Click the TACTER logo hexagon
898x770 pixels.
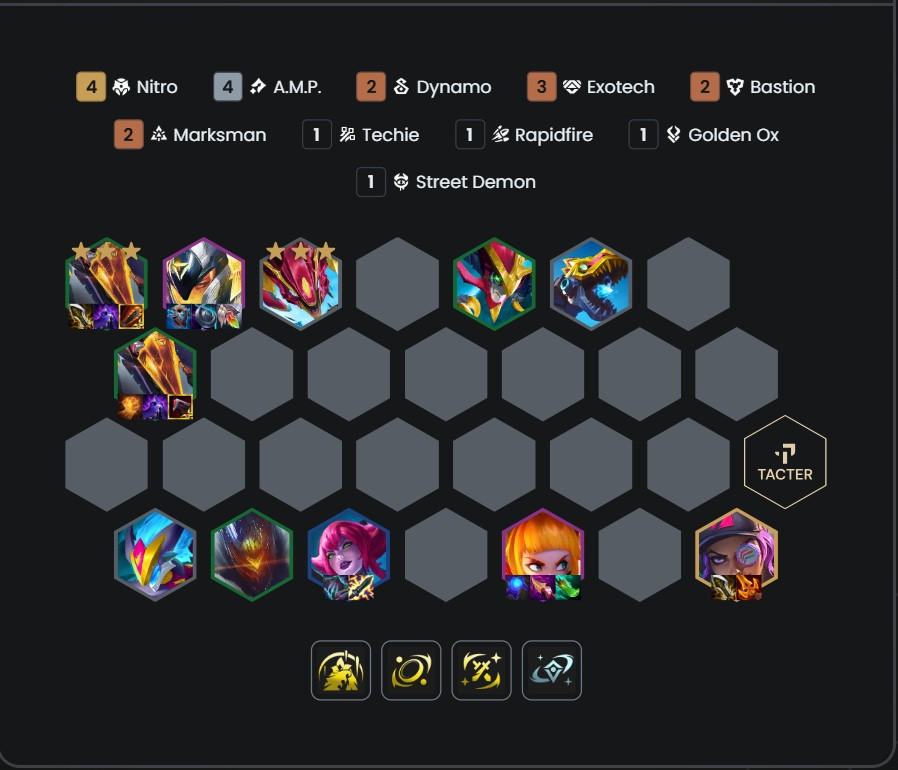(x=785, y=462)
